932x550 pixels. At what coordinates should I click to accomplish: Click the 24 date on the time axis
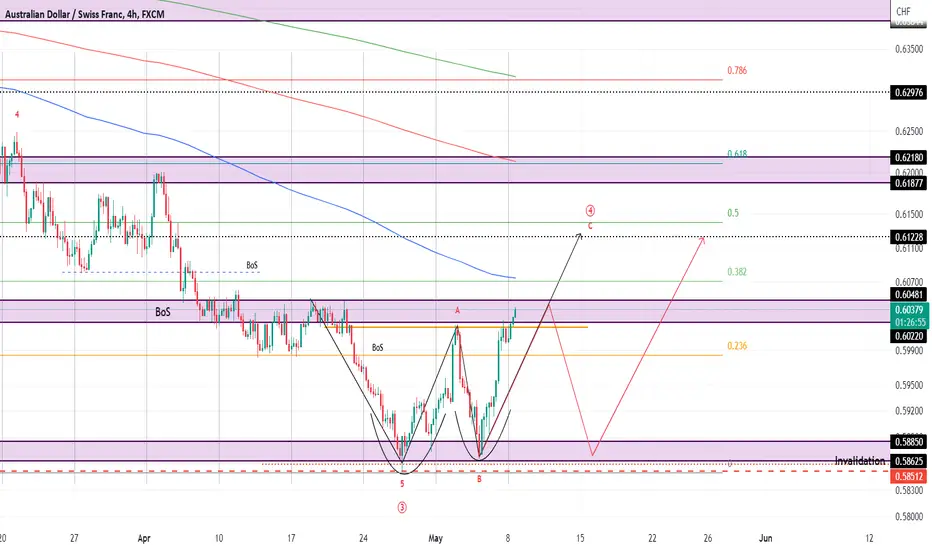(363, 538)
